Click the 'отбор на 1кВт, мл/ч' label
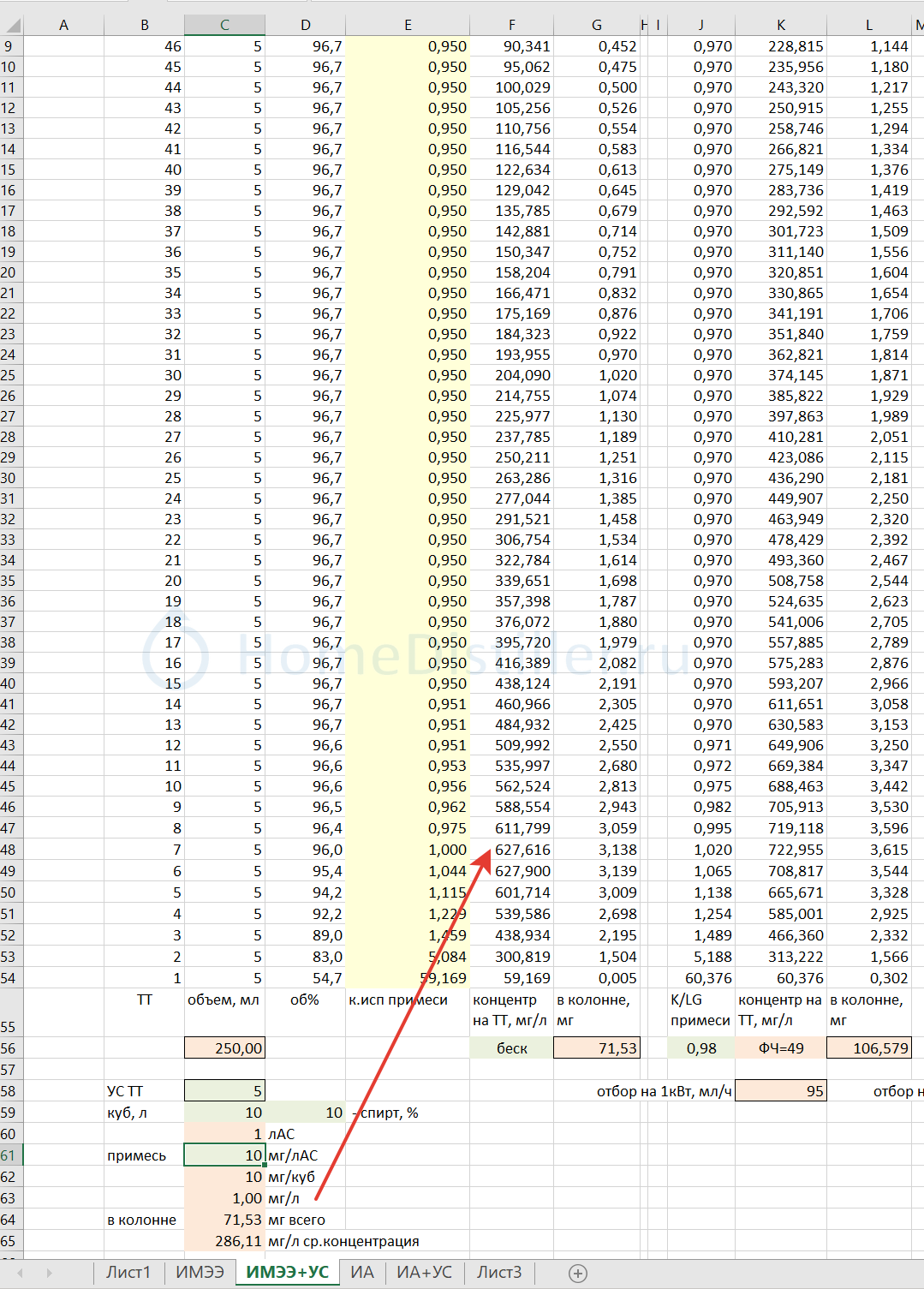The image size is (924, 1289). coord(664,1091)
